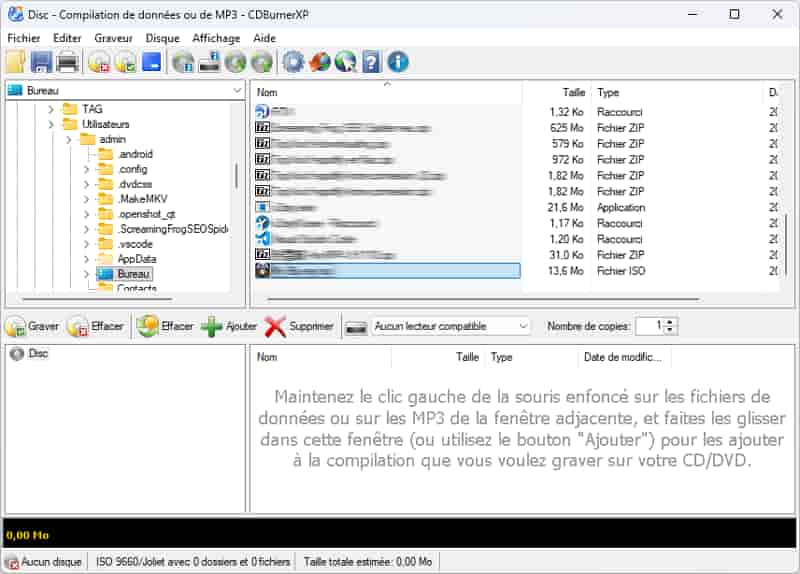Open the Fichier menu

point(23,38)
